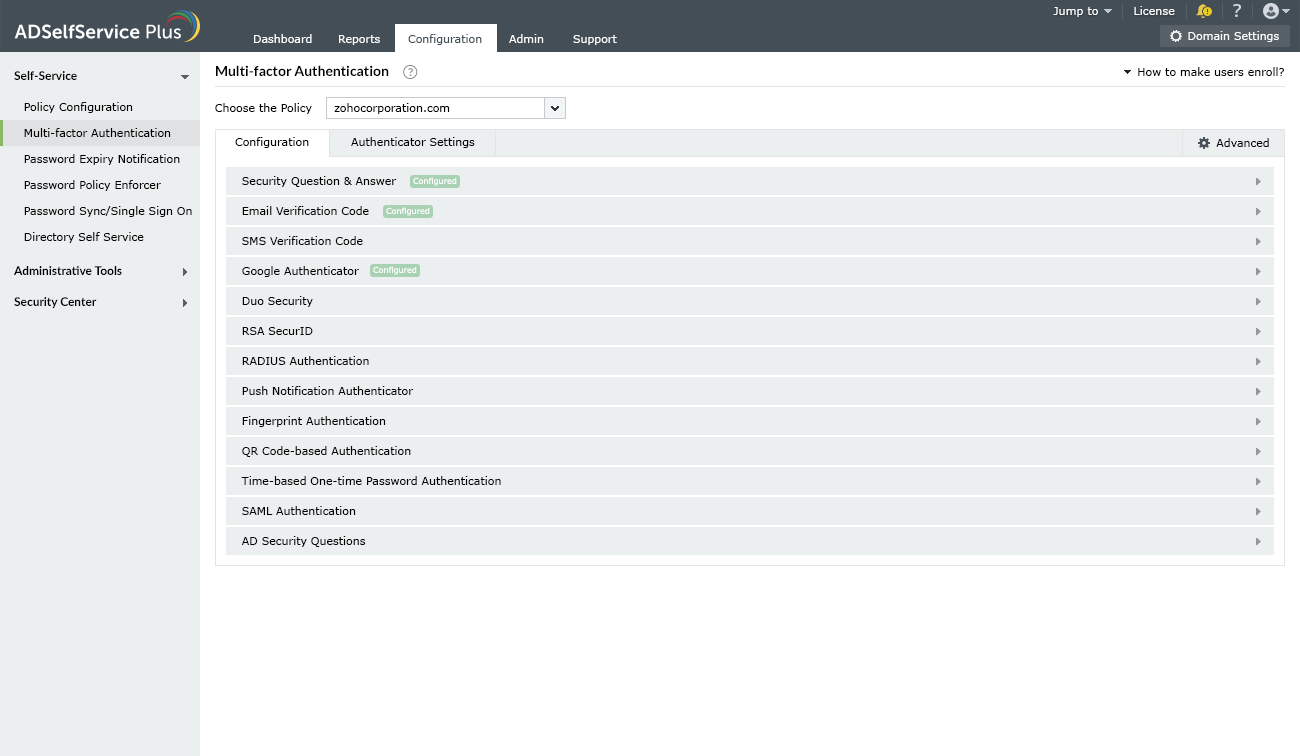Select the Configuration sub-tab beside Authenticator Settings

click(x=272, y=143)
